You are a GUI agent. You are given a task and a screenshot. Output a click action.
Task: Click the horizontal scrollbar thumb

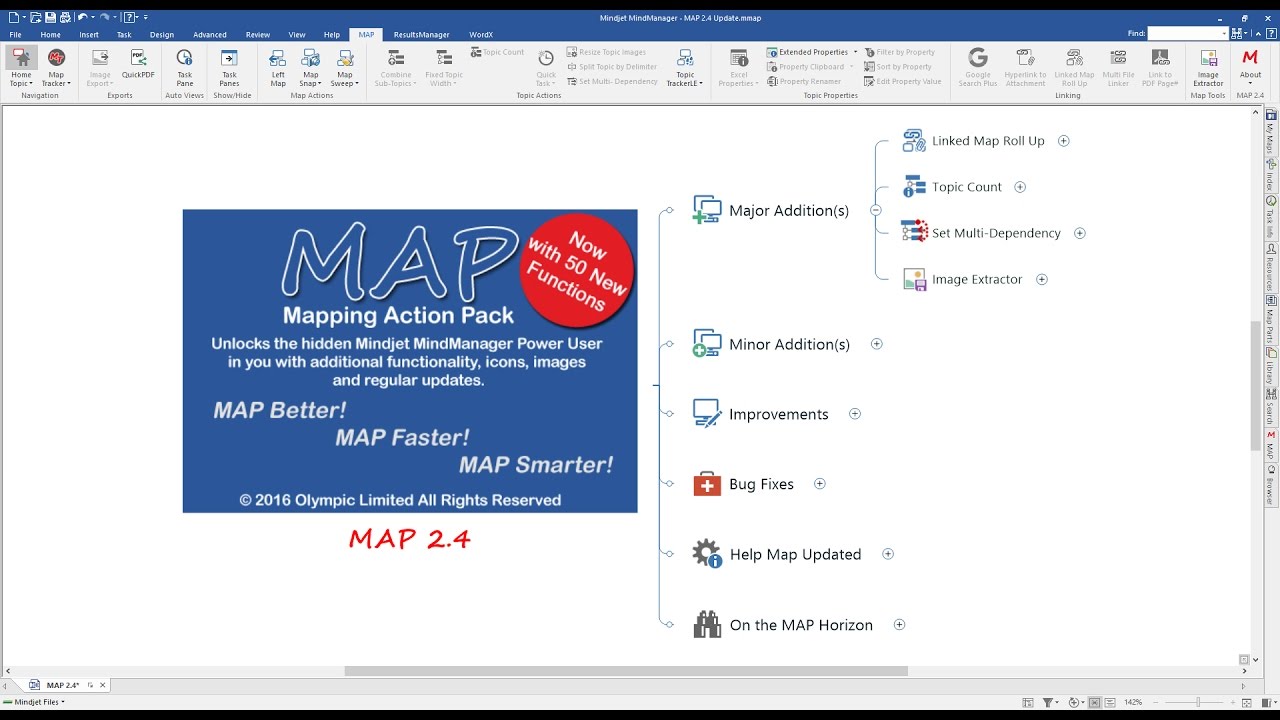(x=626, y=671)
